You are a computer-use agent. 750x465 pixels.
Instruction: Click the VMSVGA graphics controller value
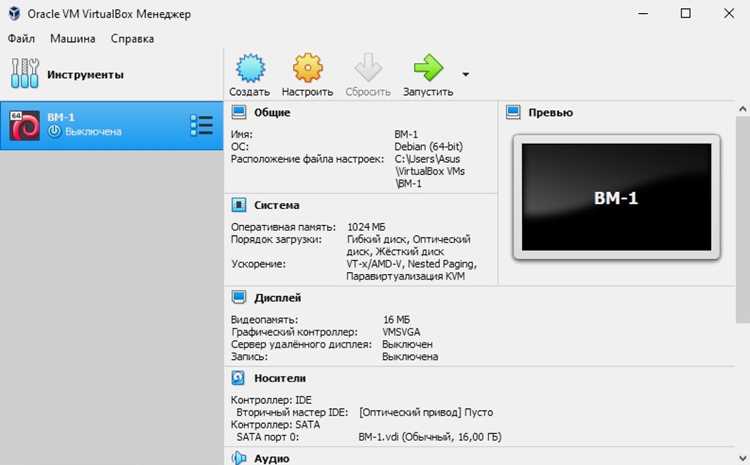tap(401, 332)
